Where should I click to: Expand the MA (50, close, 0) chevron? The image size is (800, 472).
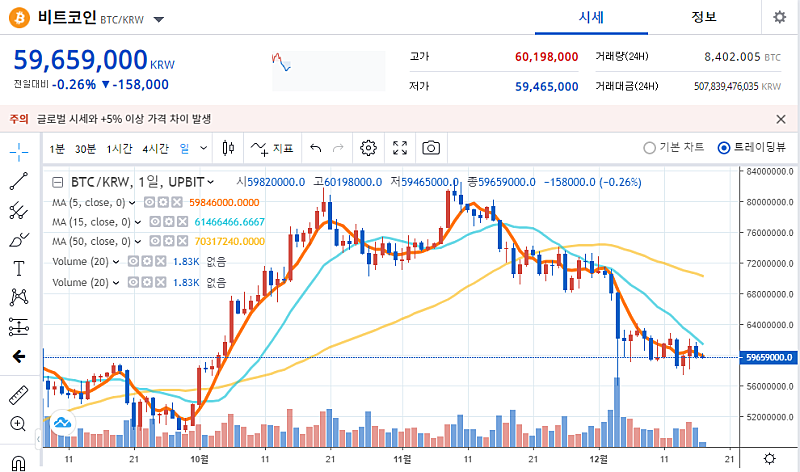[x=138, y=242]
